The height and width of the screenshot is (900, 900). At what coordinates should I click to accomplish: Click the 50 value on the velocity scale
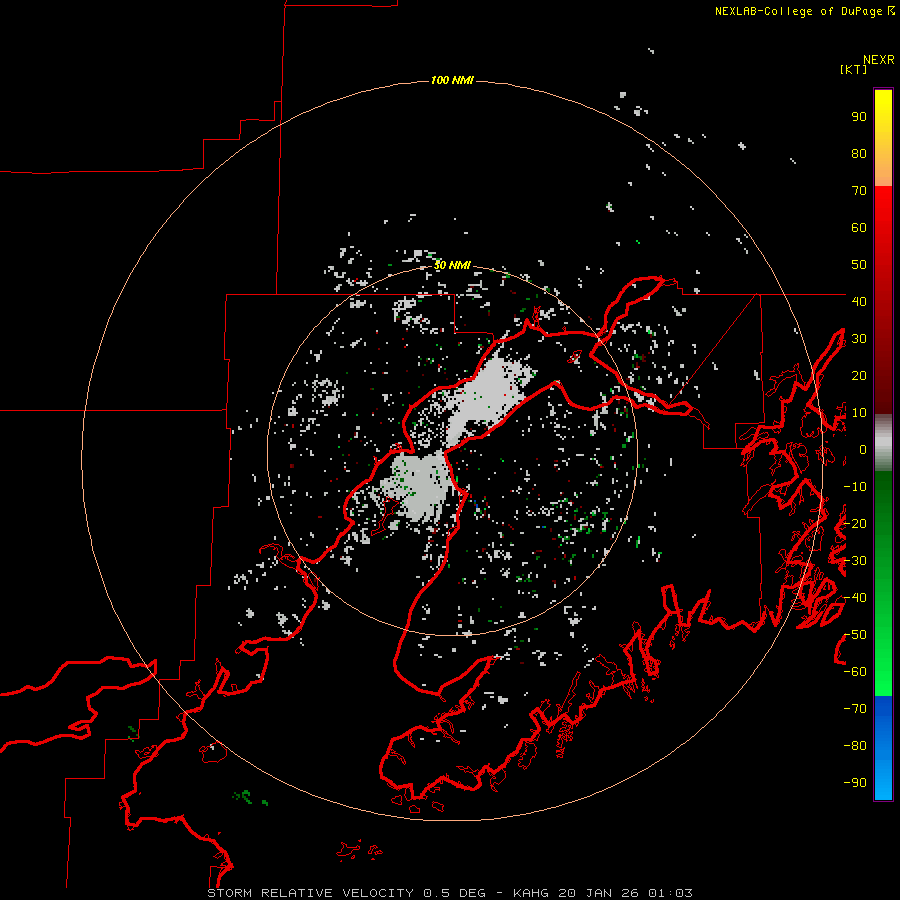point(859,265)
